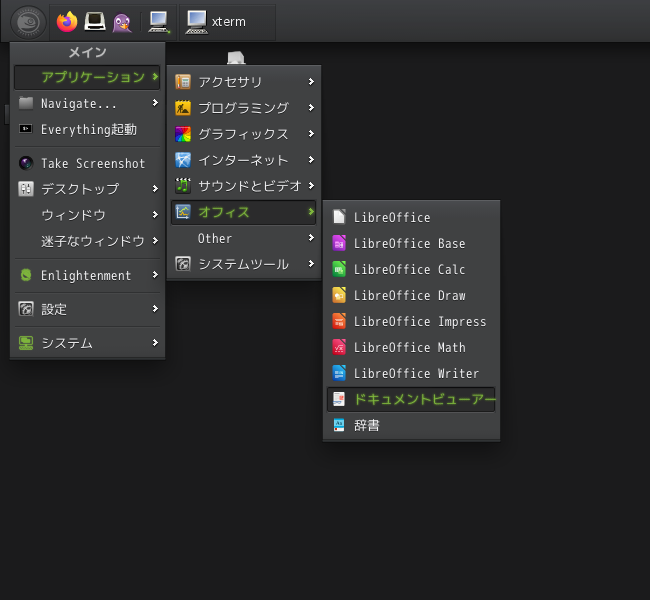Click the システム monitor icon
The height and width of the screenshot is (600, 650).
26,343
